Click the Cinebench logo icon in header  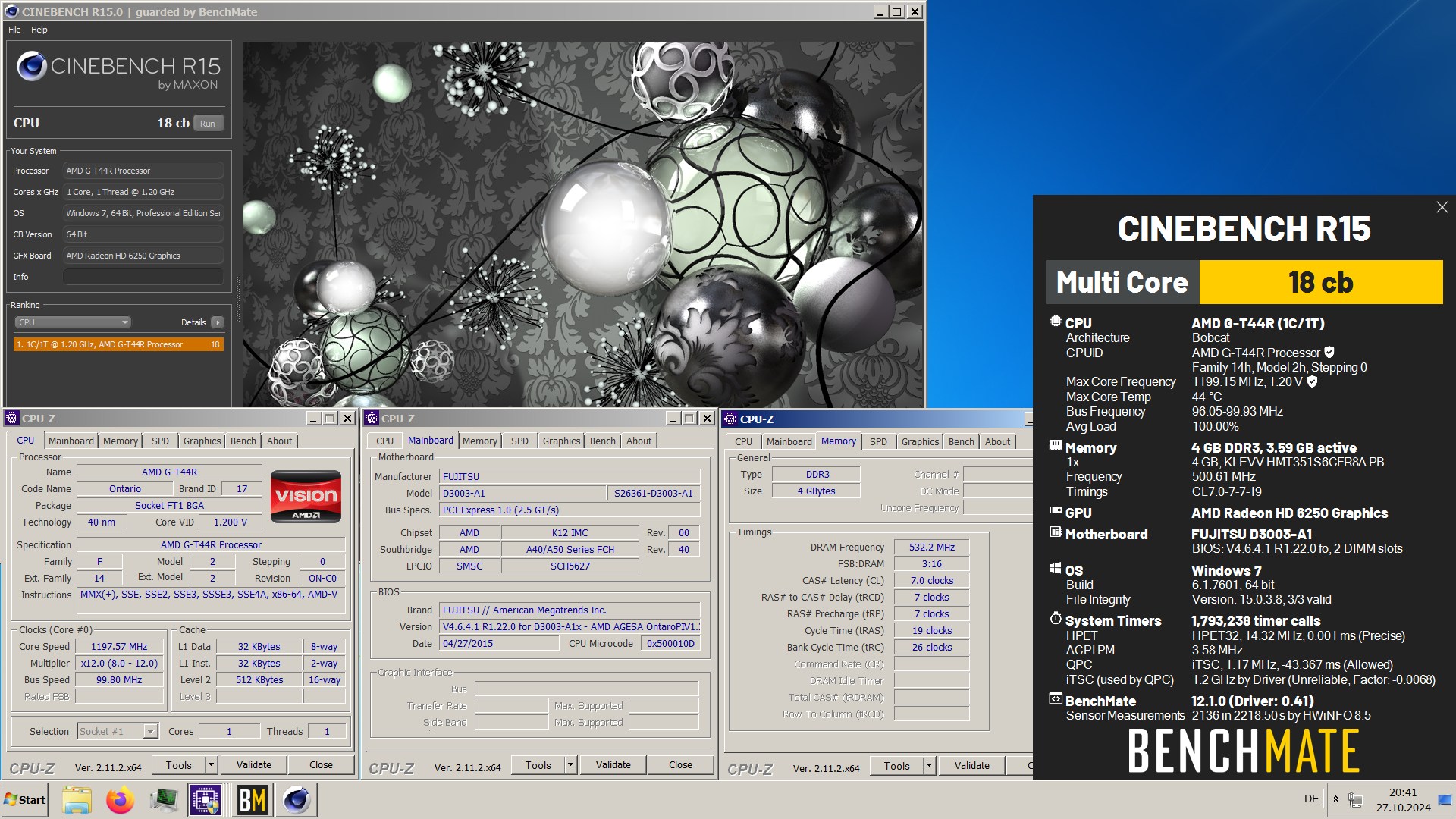click(x=32, y=67)
